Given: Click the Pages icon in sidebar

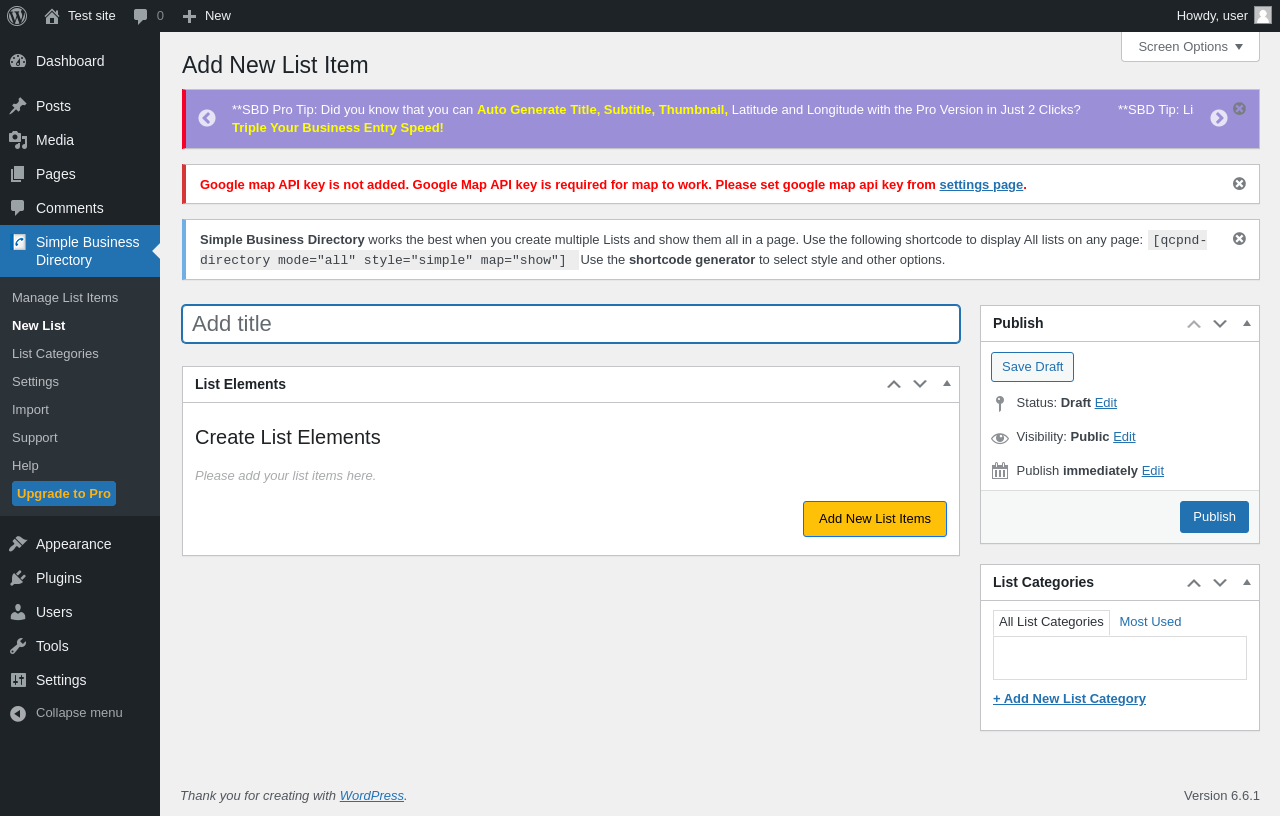Looking at the screenshot, I should pyautogui.click(x=18, y=174).
